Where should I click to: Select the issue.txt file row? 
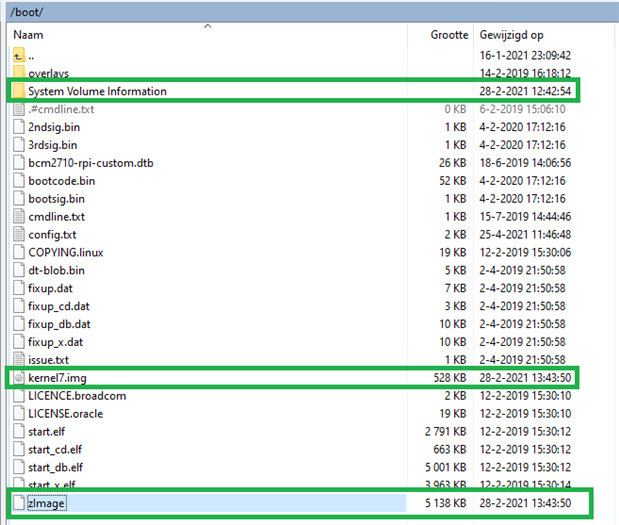click(48, 359)
